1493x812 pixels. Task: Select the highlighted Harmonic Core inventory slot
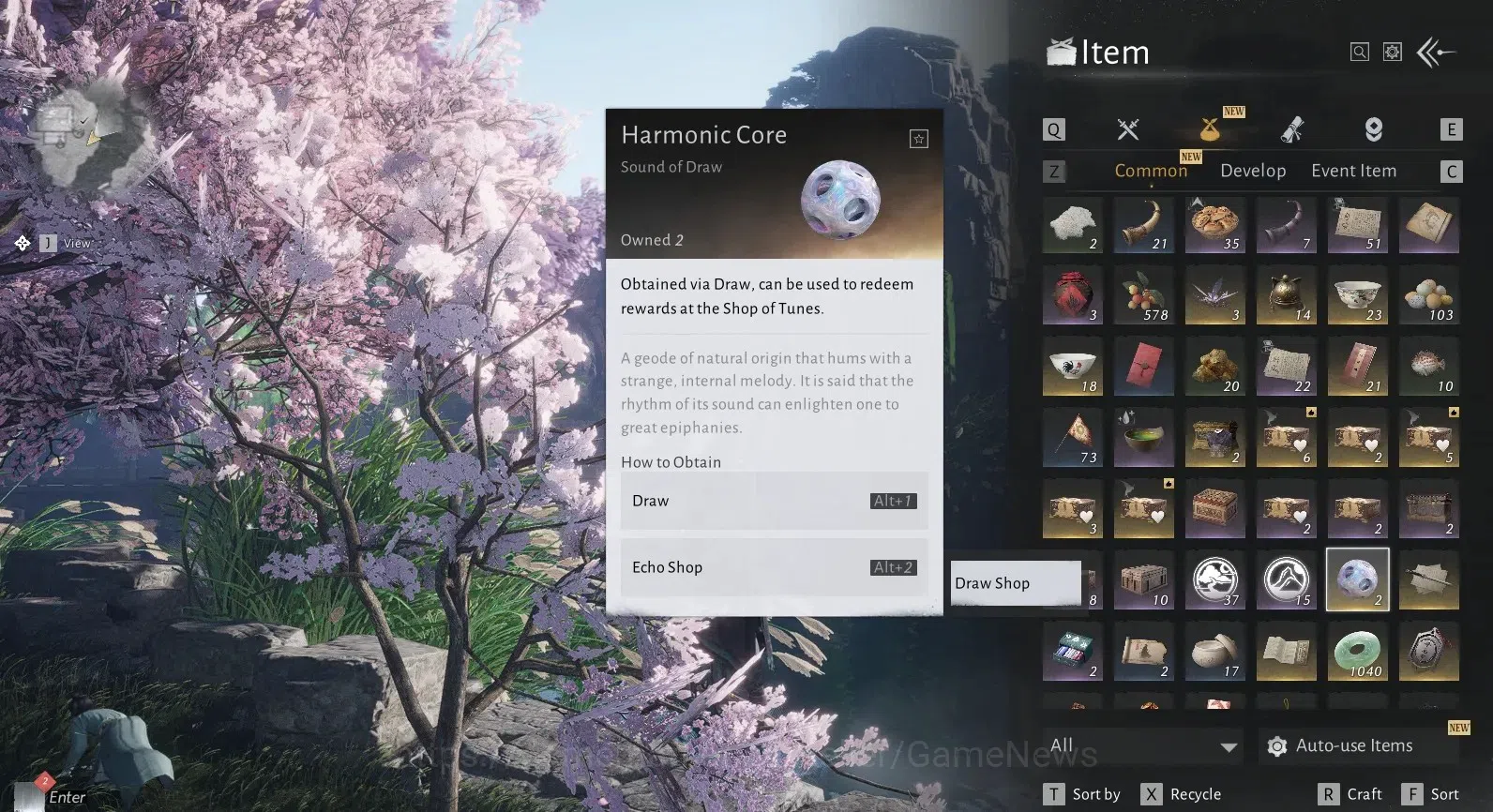[x=1358, y=580]
